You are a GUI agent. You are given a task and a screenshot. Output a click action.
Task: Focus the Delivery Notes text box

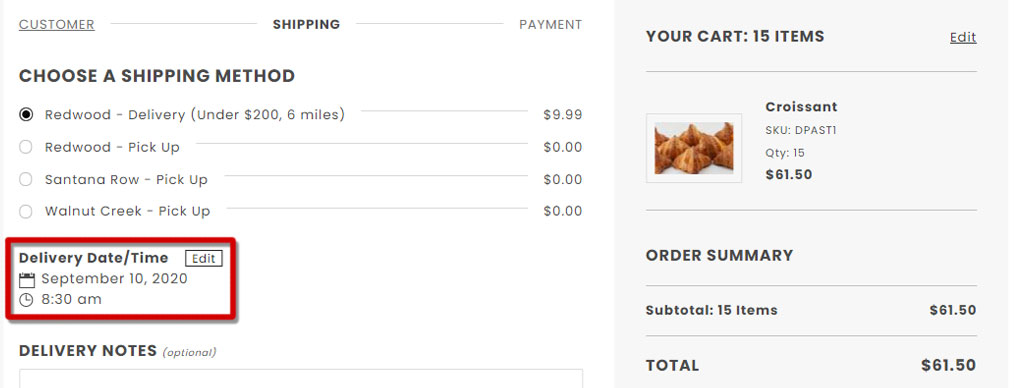click(301, 379)
